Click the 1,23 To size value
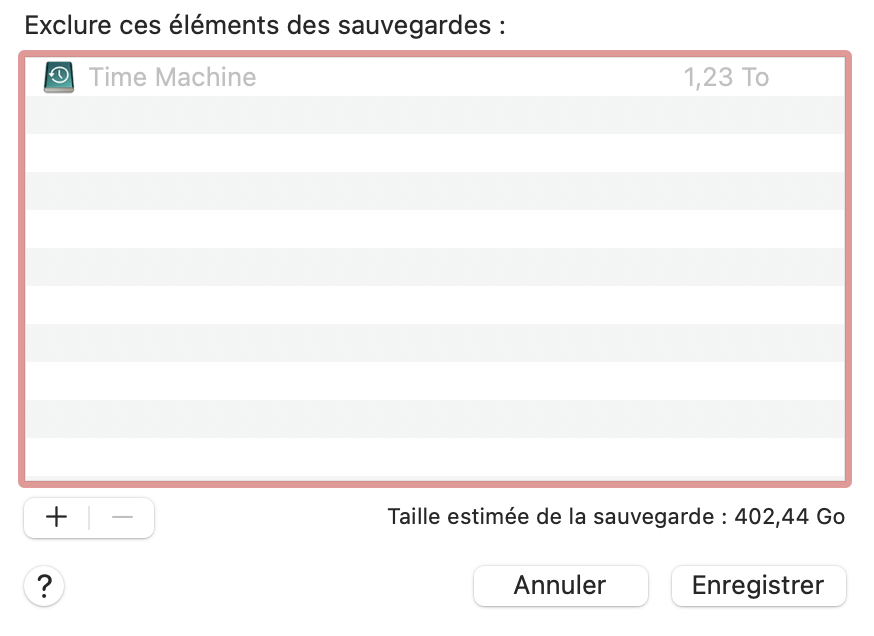874x636 pixels. tap(726, 77)
